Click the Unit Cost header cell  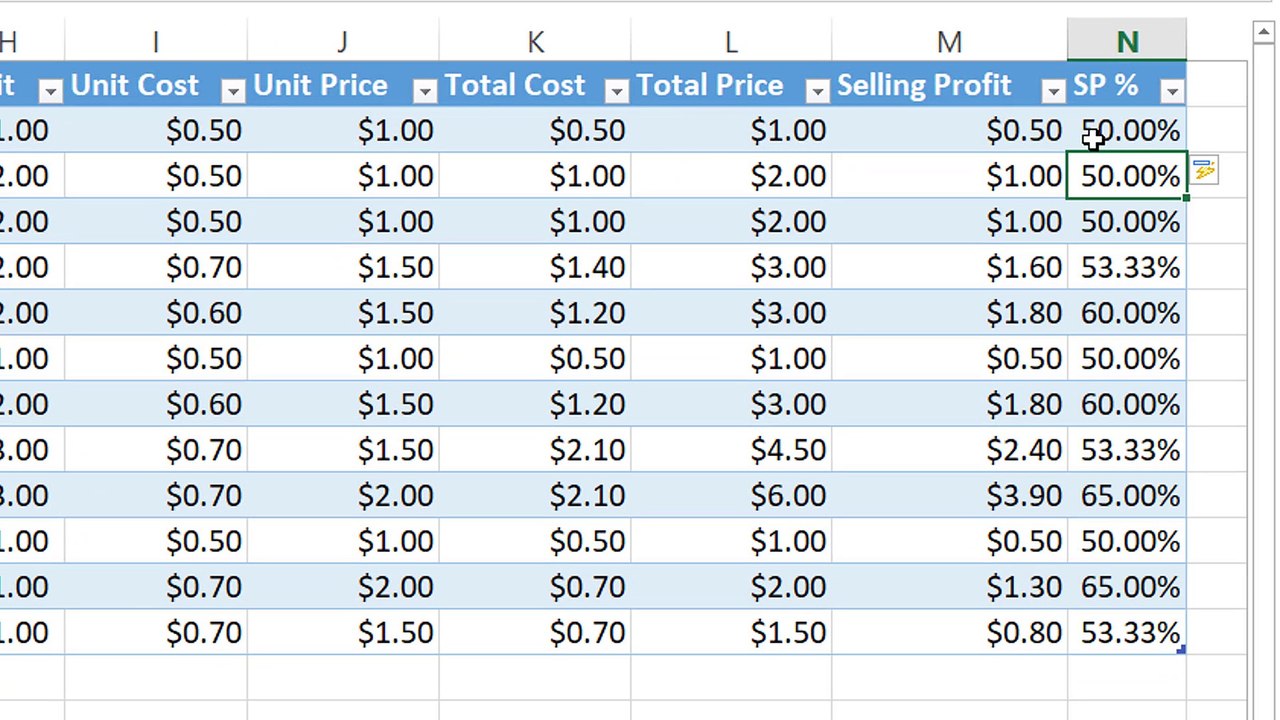(x=156, y=85)
